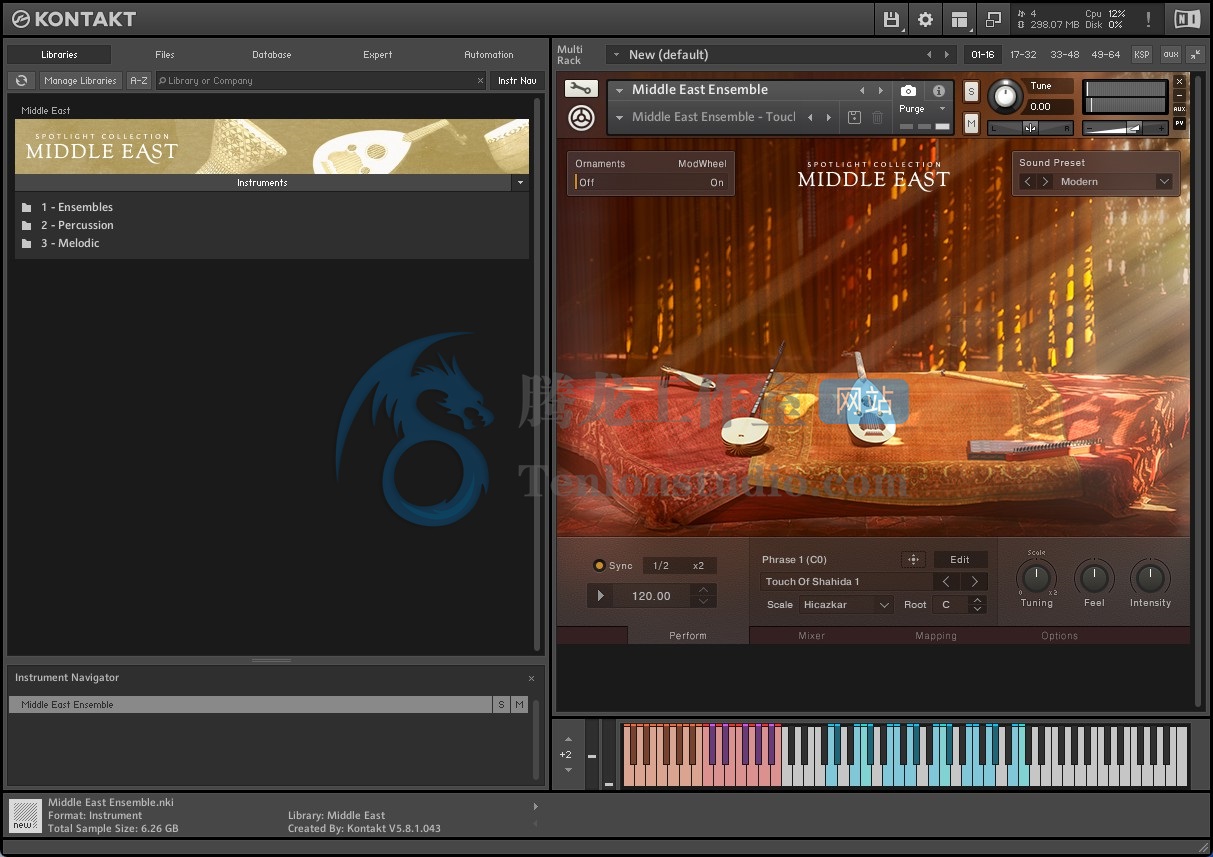Click next Sound Preset arrow
Viewport: 1213px width, 857px height.
[x=1045, y=182]
